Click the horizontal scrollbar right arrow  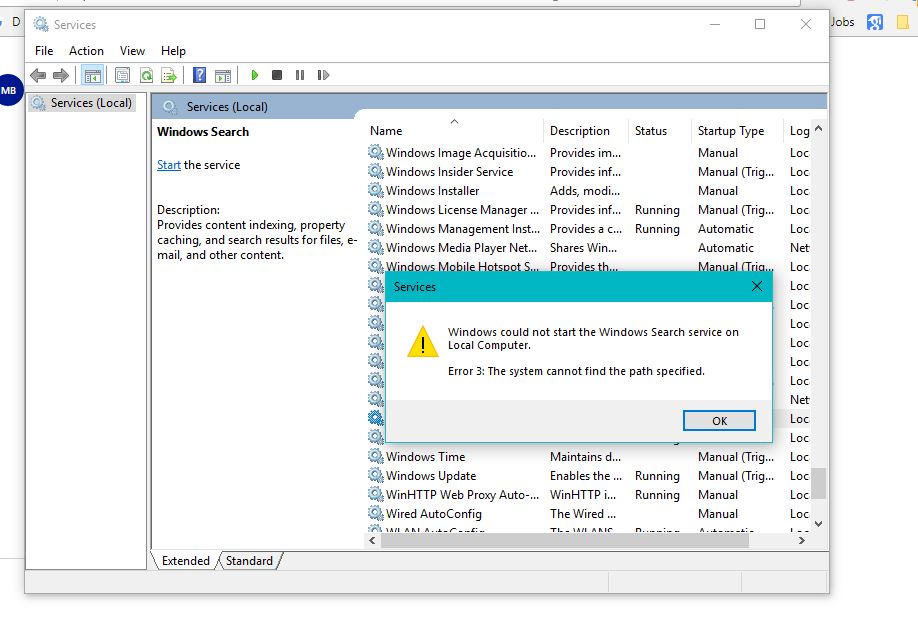click(802, 541)
